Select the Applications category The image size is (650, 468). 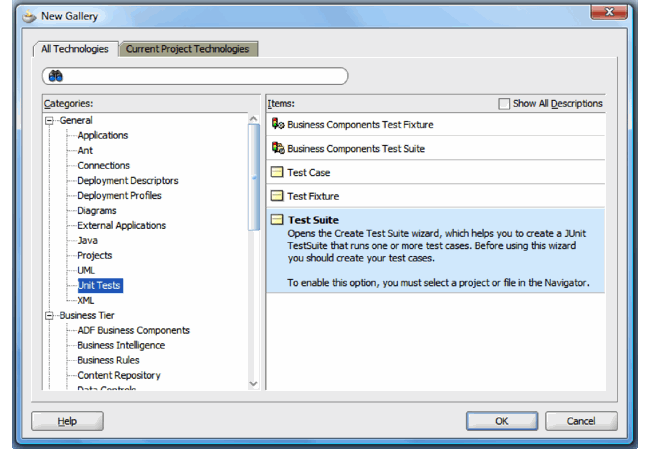pyautogui.click(x=103, y=136)
